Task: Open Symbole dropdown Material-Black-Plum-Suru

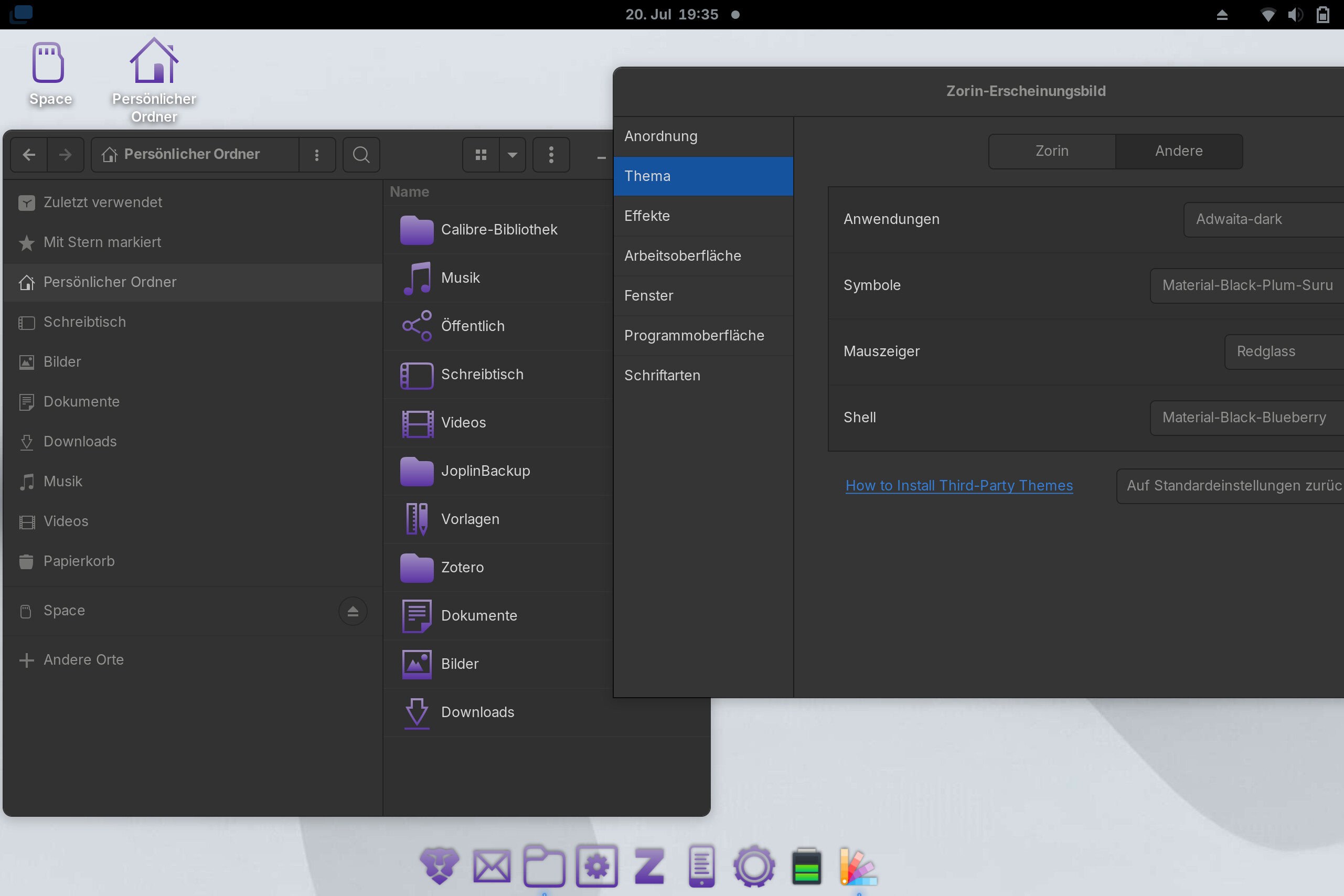Action: click(1247, 286)
